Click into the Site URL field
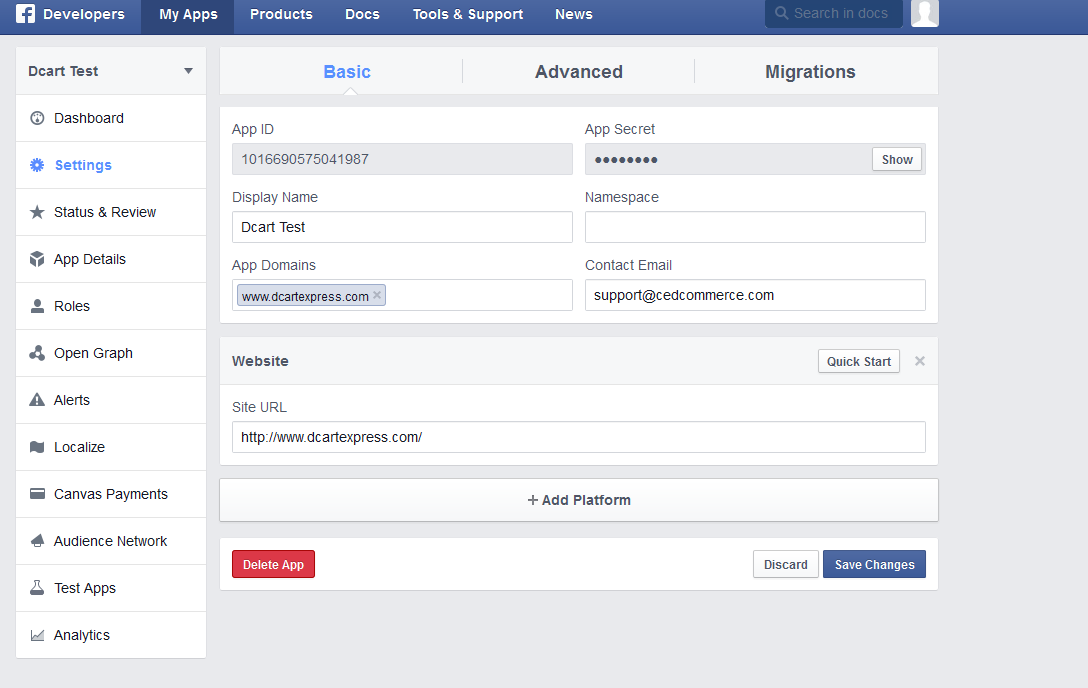This screenshot has height=688, width=1088. [x=578, y=437]
